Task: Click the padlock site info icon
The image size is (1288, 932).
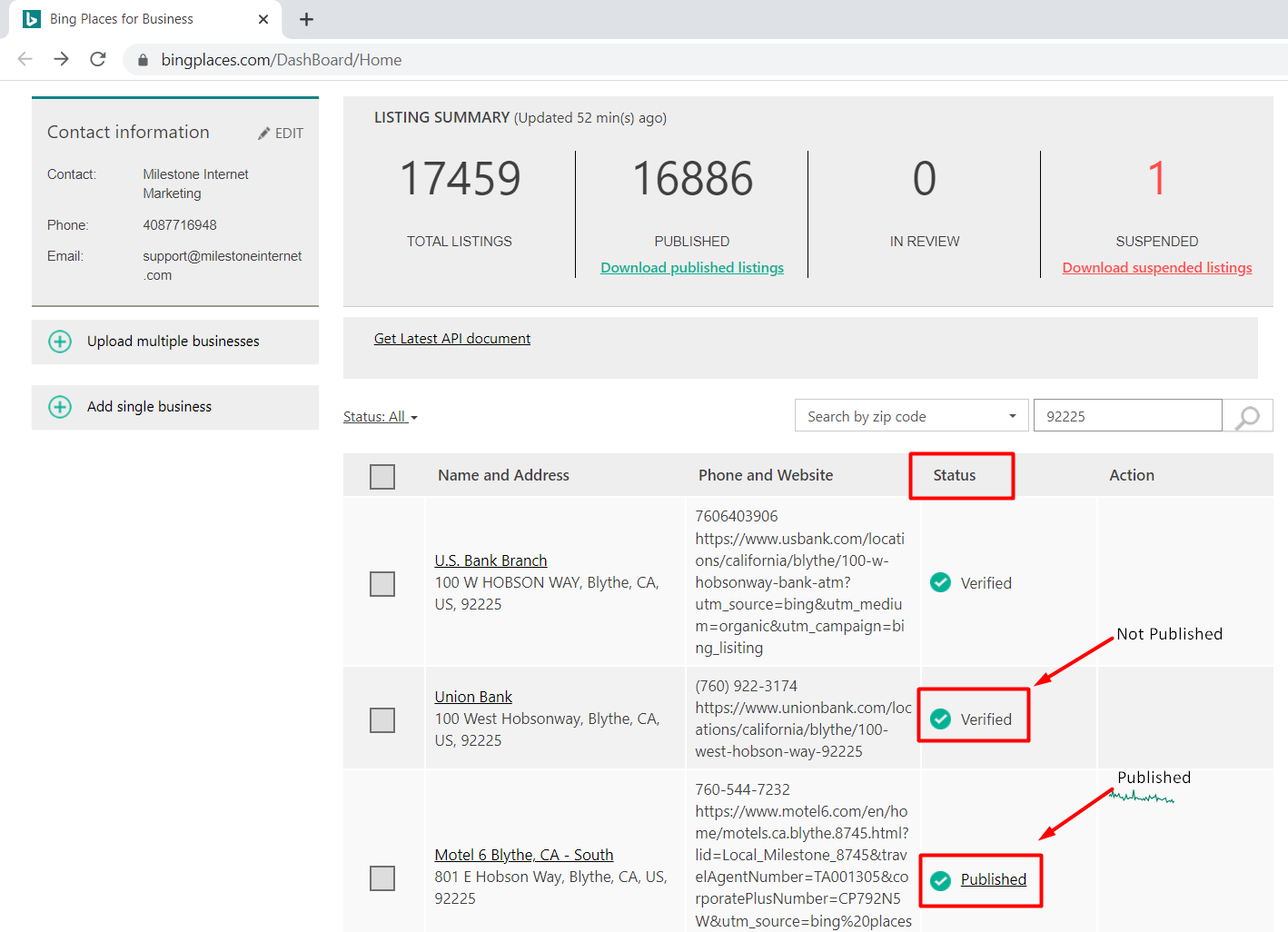Action: coord(143,60)
